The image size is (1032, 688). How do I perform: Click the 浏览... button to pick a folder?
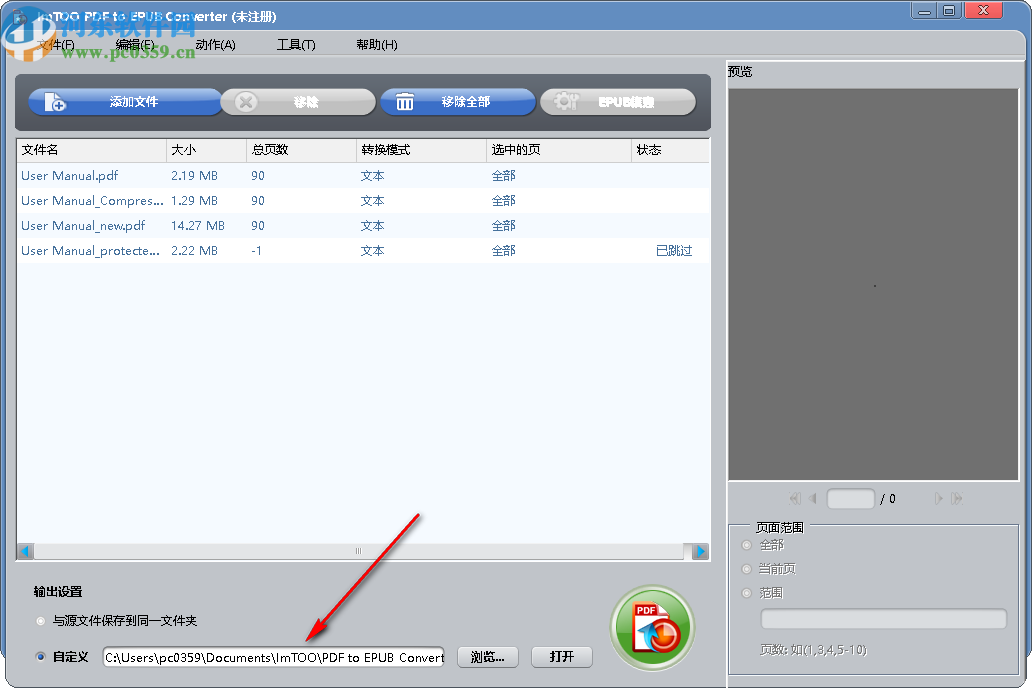tap(487, 657)
